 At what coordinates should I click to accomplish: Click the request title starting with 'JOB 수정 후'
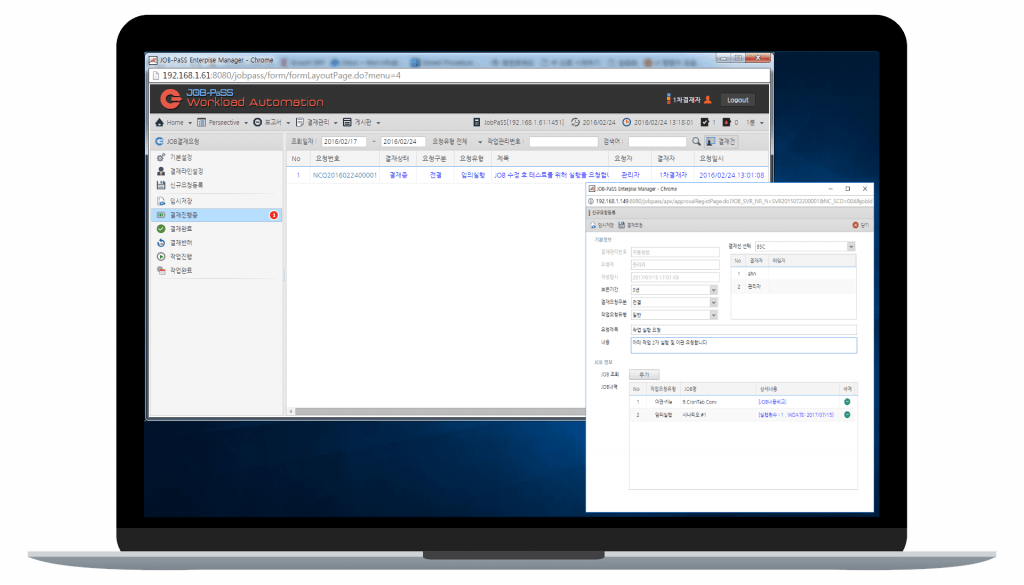(x=551, y=175)
